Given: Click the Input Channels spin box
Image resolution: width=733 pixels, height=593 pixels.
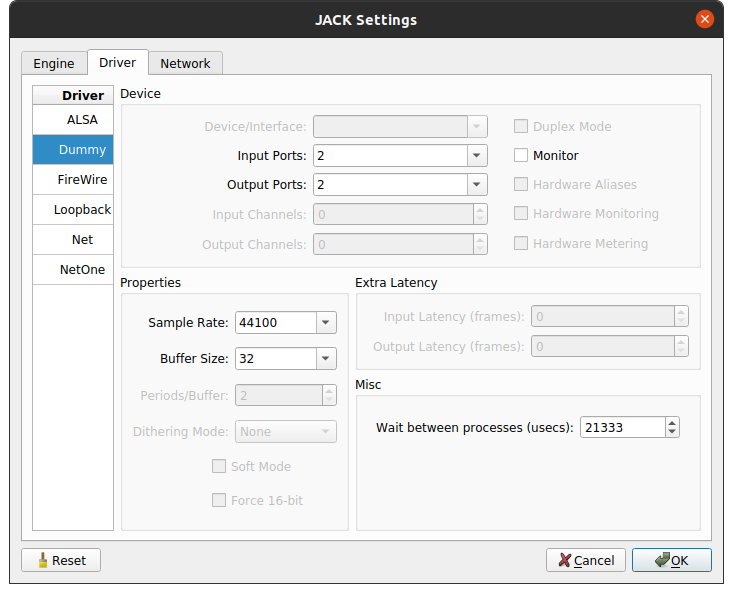Looking at the screenshot, I should [x=400, y=214].
